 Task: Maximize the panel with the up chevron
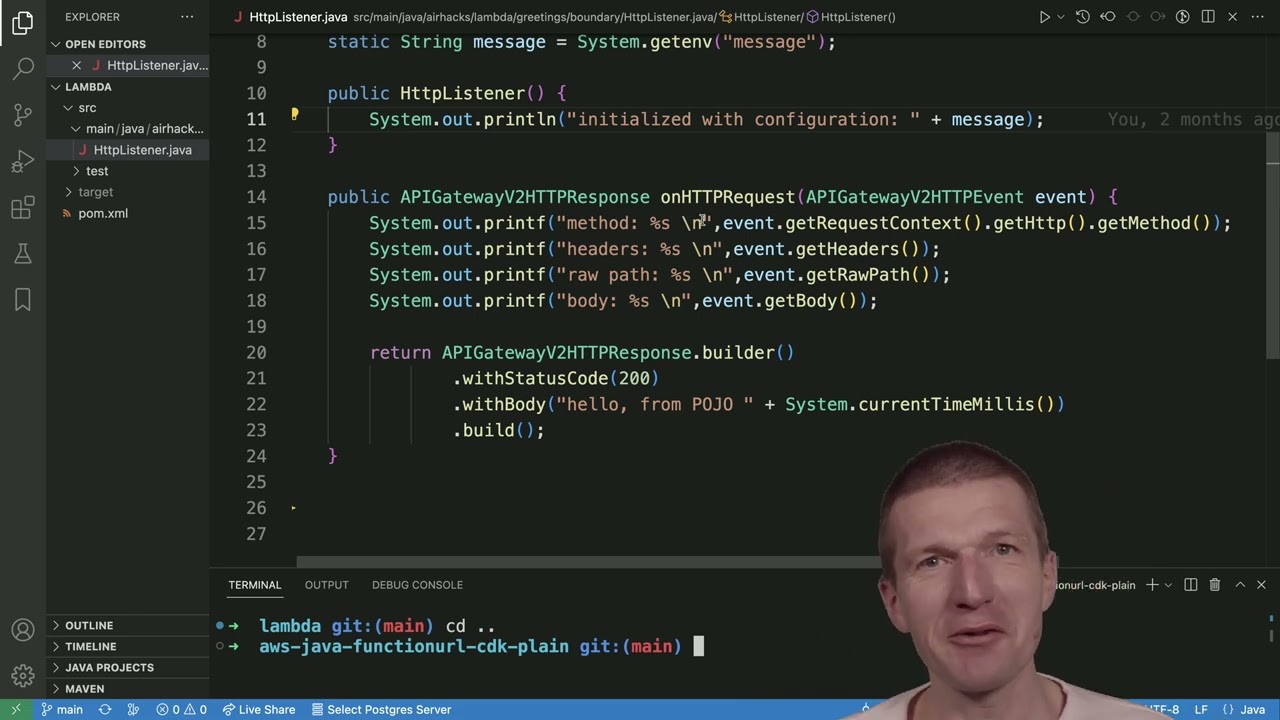pos(1240,585)
